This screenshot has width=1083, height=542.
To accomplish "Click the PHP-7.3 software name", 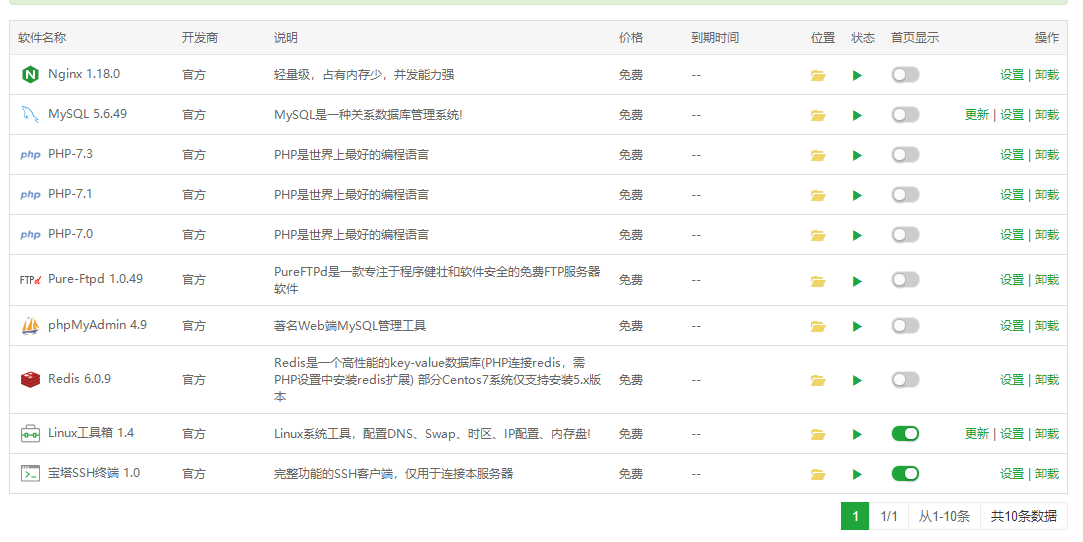I will coord(70,154).
